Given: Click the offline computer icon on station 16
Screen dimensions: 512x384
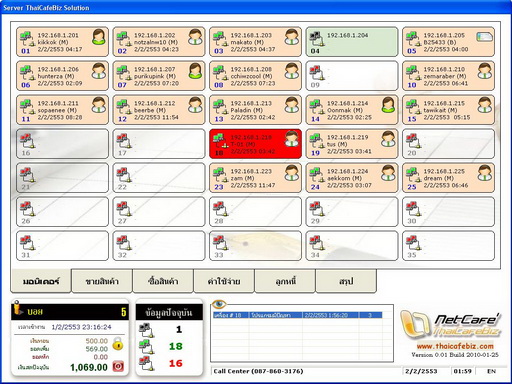Looking at the screenshot, I should click(27, 141).
